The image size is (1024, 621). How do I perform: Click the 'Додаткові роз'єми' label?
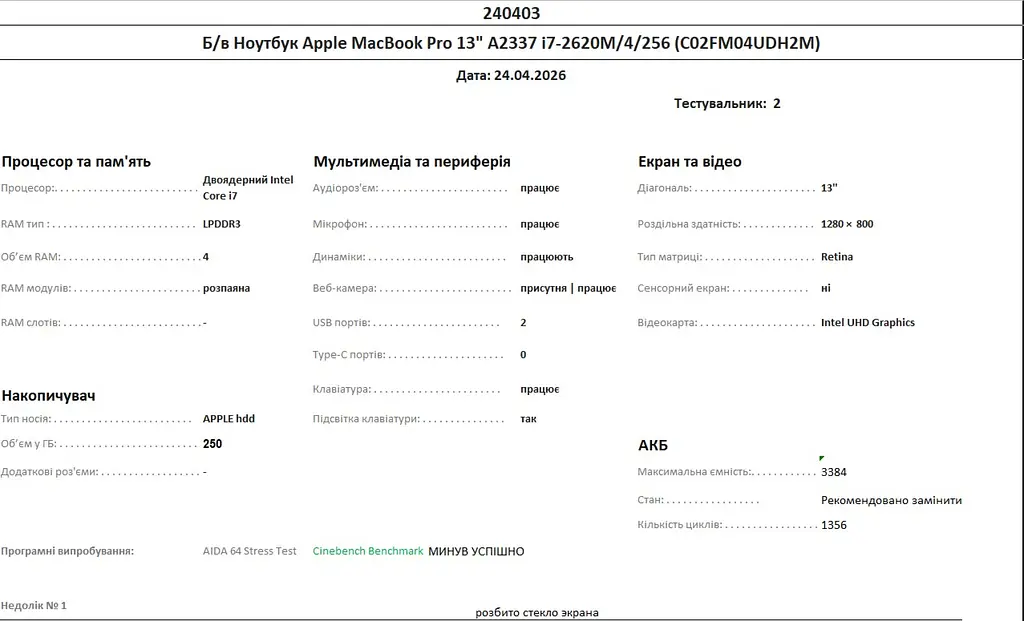click(50, 471)
